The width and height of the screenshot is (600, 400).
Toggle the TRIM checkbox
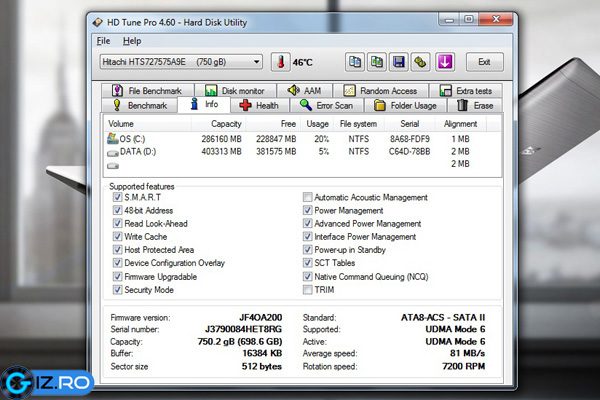[x=307, y=290]
